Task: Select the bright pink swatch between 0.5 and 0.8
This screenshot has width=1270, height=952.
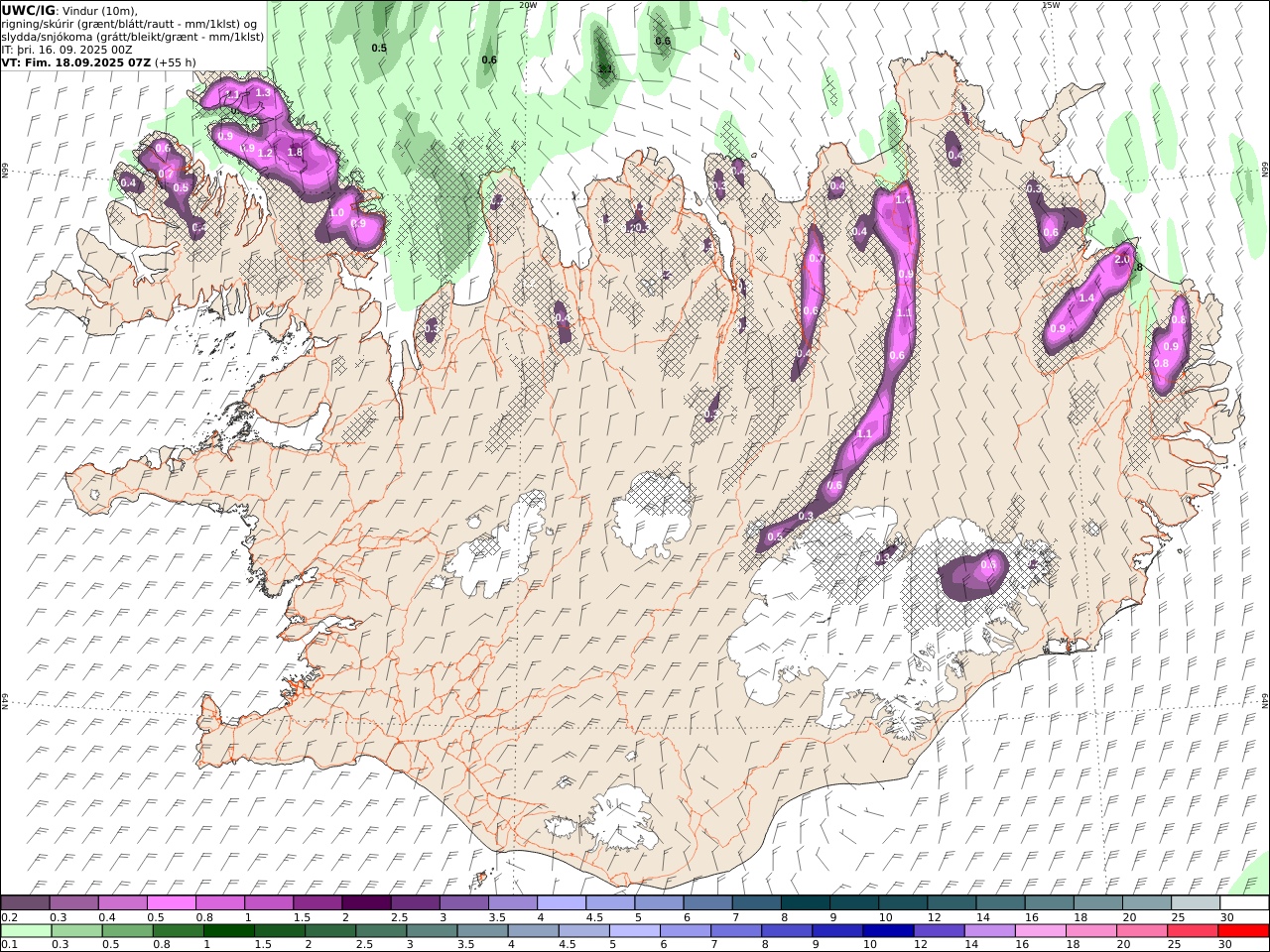Action: click(x=171, y=902)
